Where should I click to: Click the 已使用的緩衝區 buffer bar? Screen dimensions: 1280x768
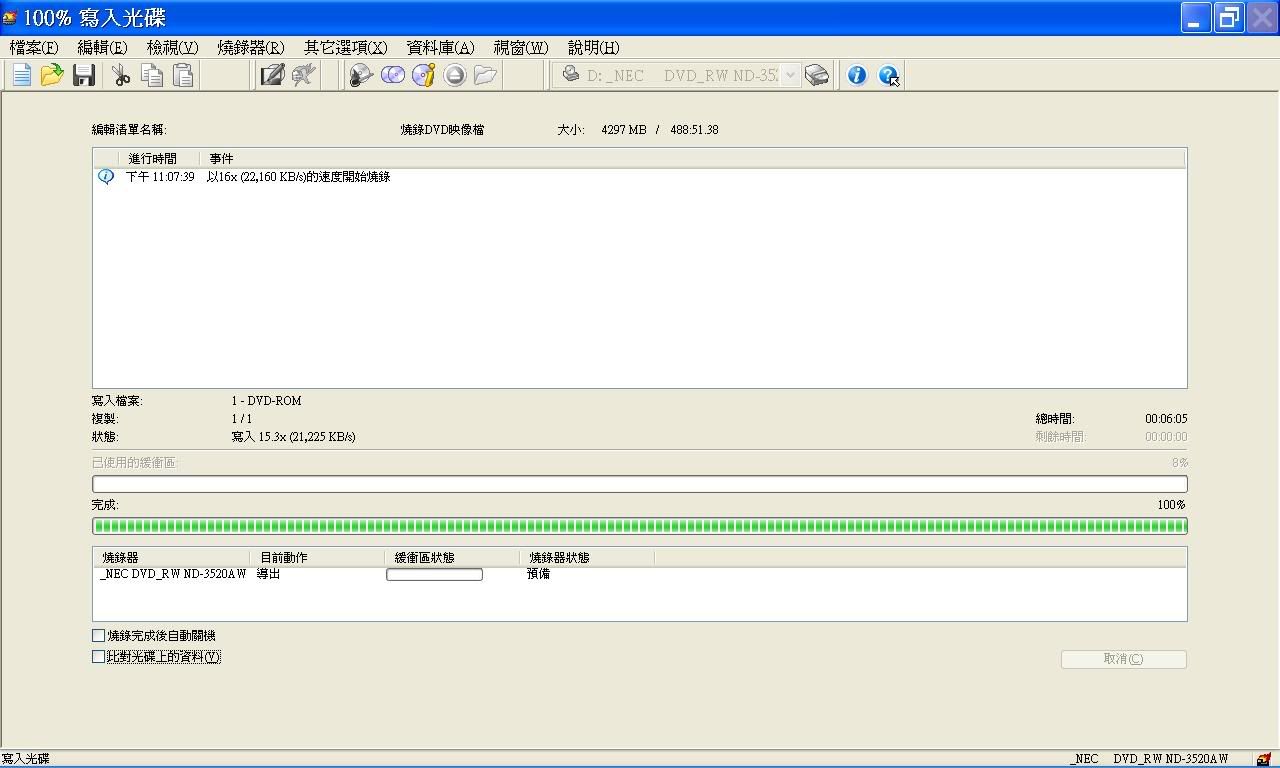pos(639,484)
